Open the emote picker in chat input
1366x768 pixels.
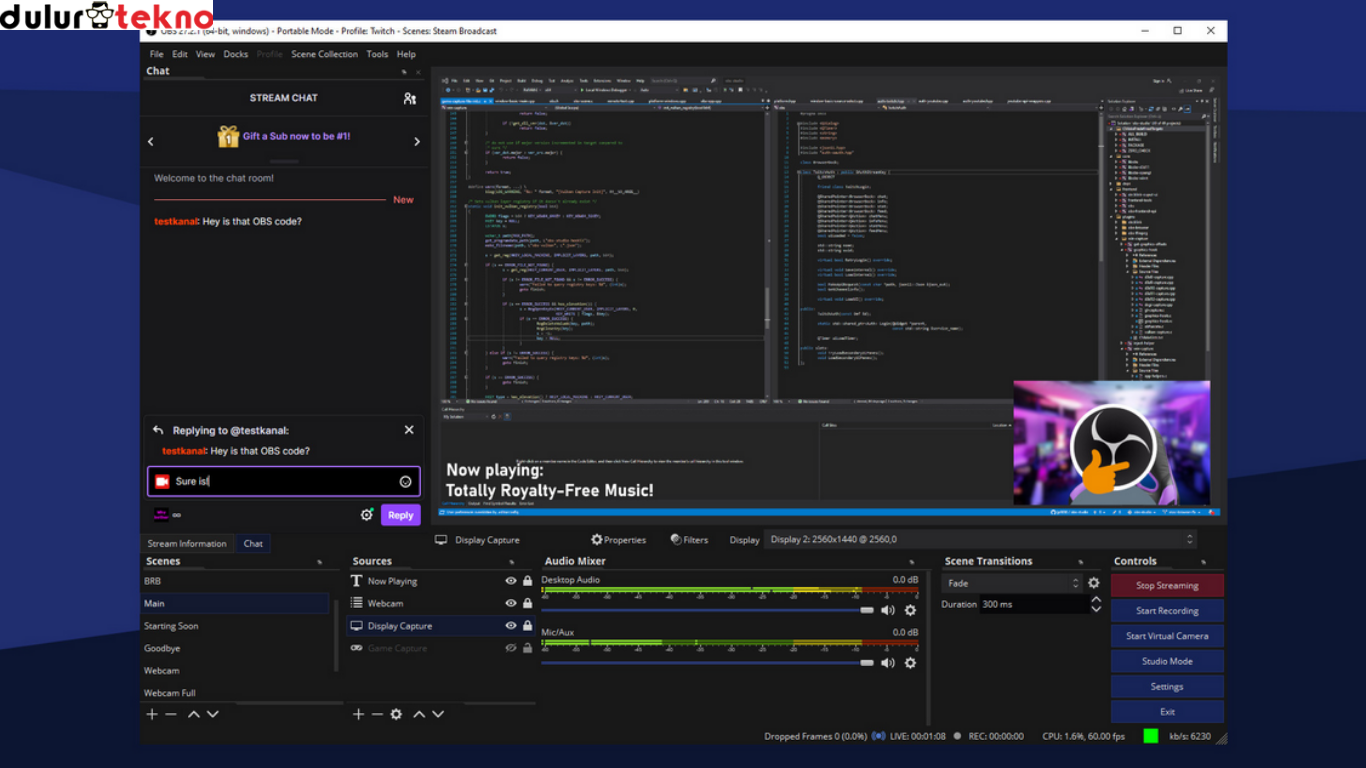(405, 482)
